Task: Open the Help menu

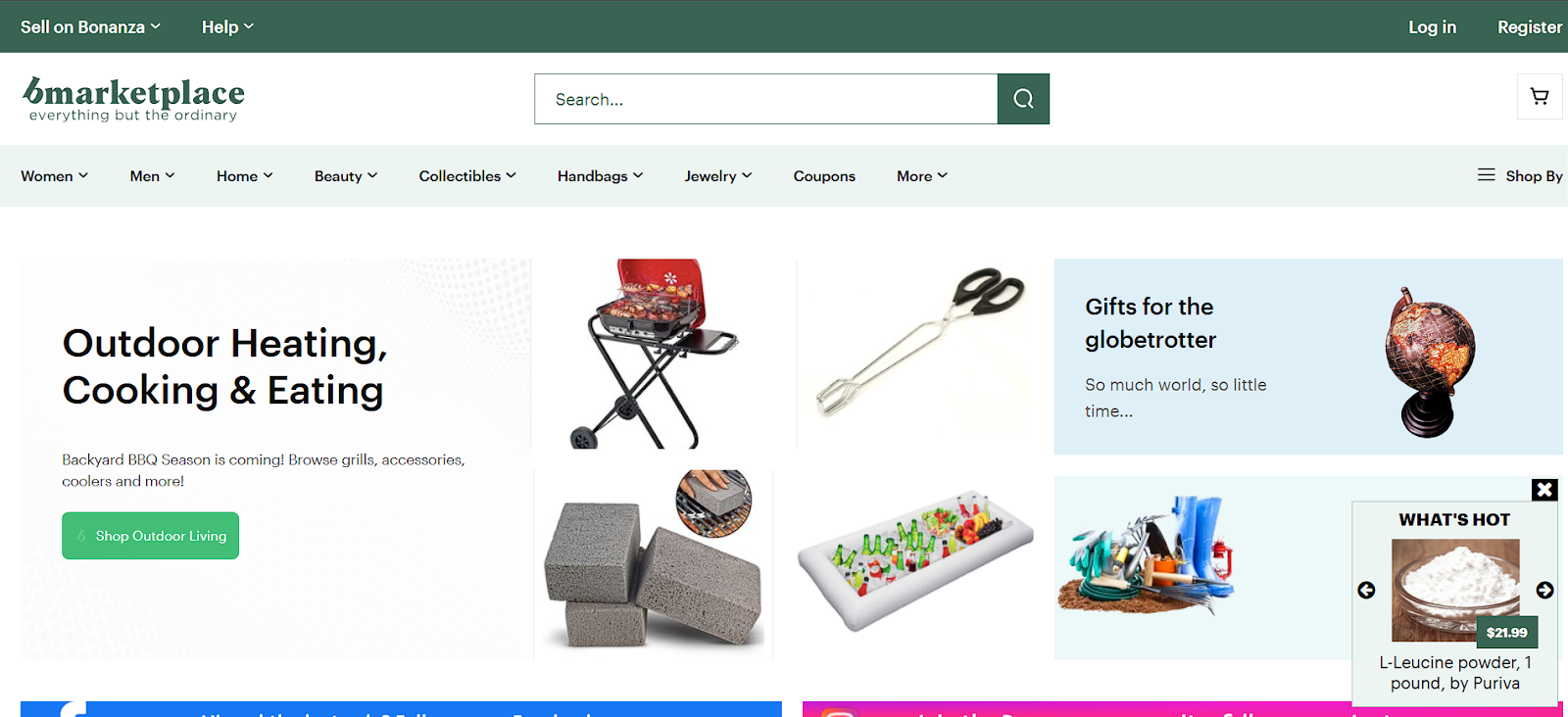Action: (x=227, y=27)
